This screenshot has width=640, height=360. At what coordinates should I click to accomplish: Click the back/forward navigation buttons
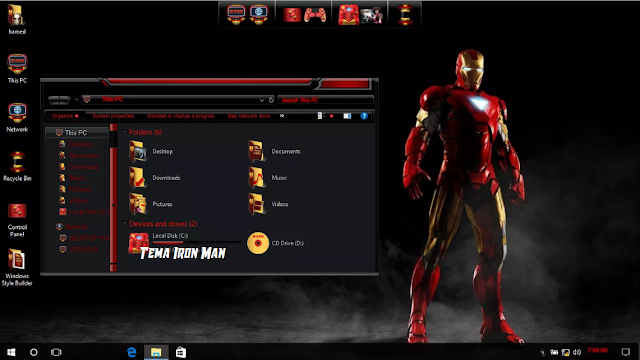(x=59, y=100)
